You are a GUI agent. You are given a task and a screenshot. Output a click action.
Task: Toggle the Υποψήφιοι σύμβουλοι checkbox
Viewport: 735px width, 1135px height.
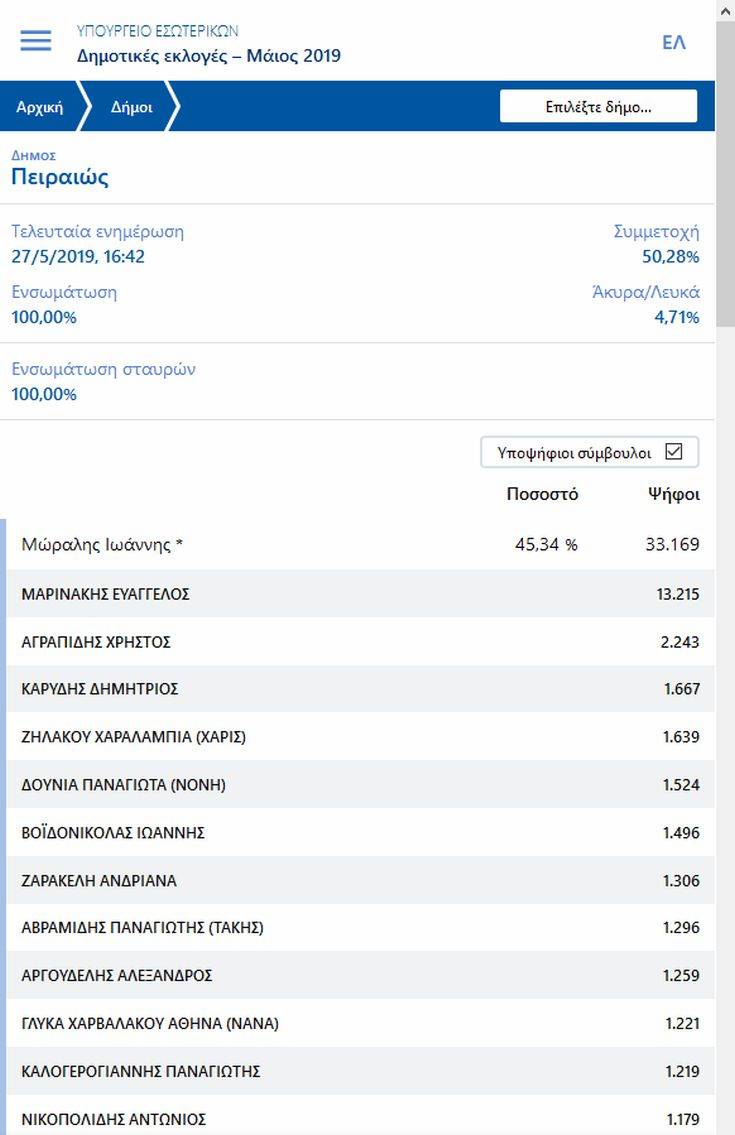click(x=673, y=452)
